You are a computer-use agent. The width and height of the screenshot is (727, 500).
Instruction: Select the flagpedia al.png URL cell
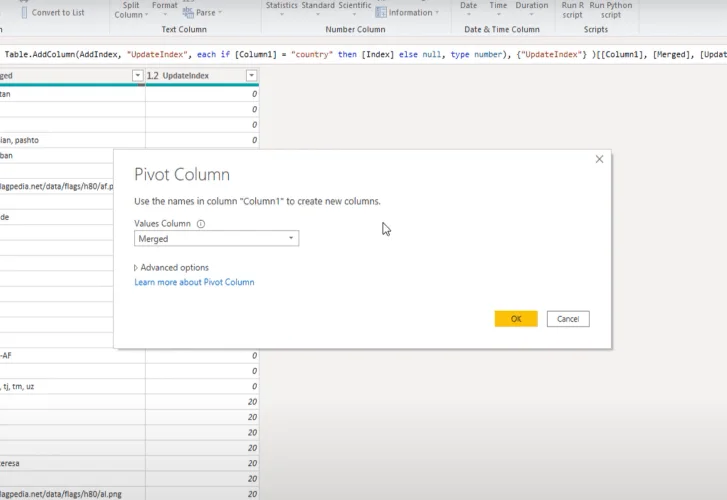[x=72, y=494]
